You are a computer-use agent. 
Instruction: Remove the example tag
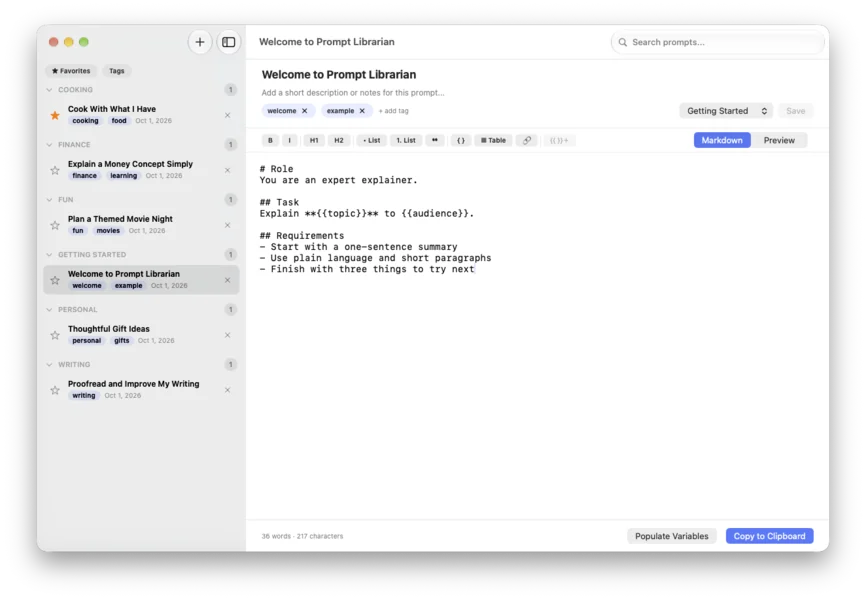(x=362, y=111)
